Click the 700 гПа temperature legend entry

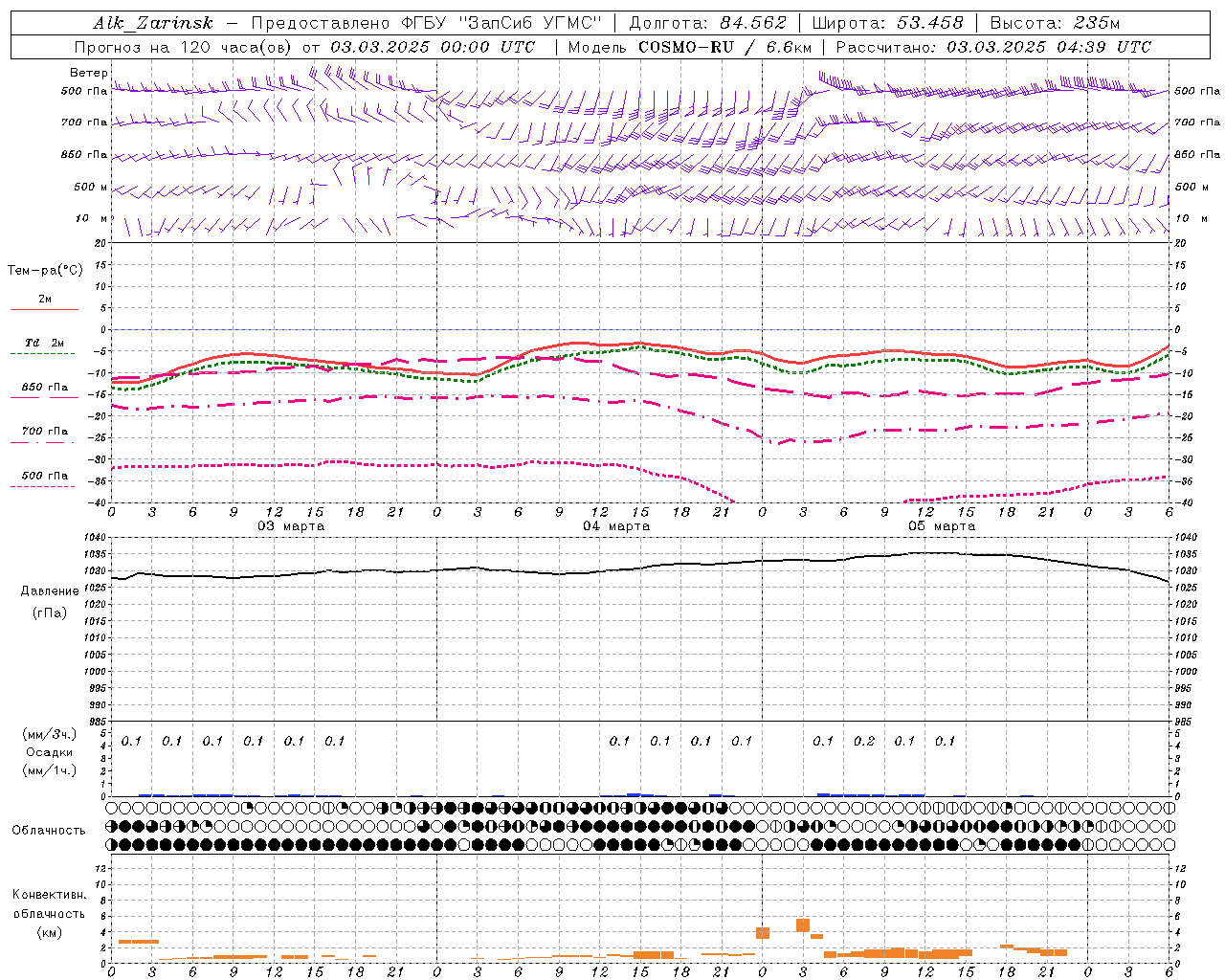[45, 432]
